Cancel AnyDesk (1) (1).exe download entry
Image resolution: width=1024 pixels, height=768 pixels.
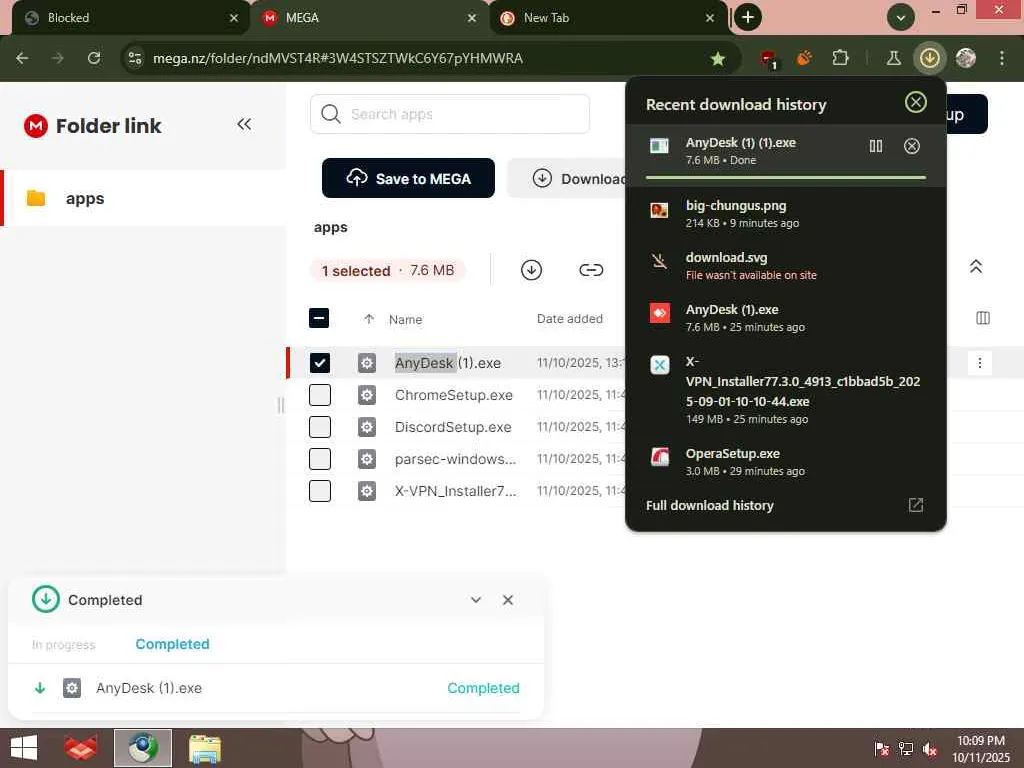pyautogui.click(x=912, y=146)
